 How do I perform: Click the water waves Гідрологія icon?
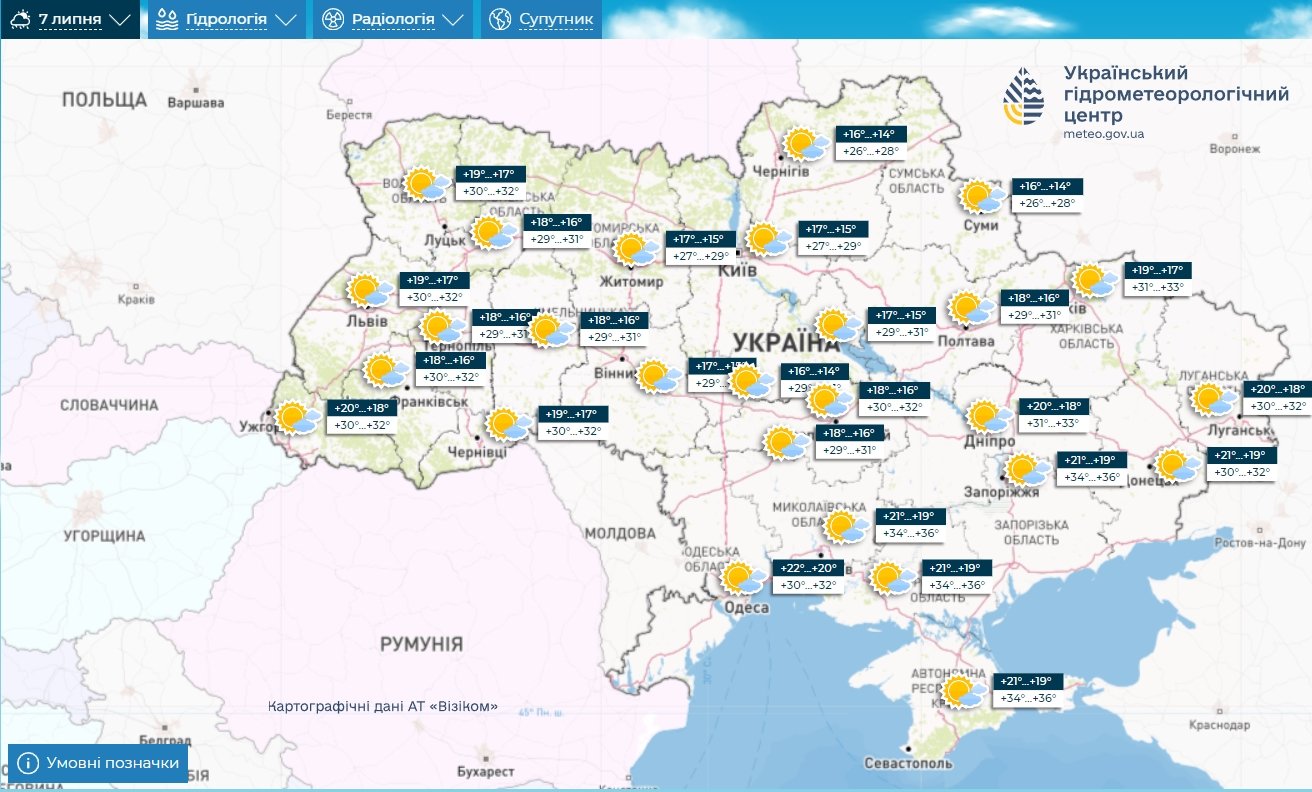point(167,19)
